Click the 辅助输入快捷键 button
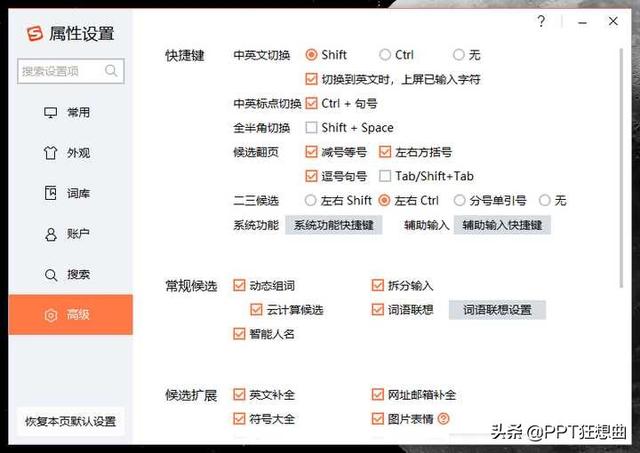The image size is (640, 453). [501, 225]
